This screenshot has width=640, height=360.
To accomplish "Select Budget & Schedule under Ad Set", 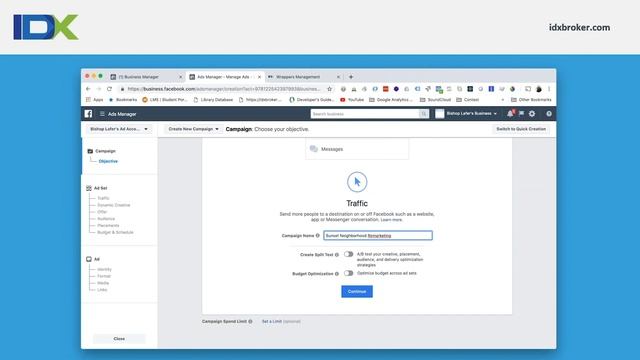I will [x=115, y=232].
